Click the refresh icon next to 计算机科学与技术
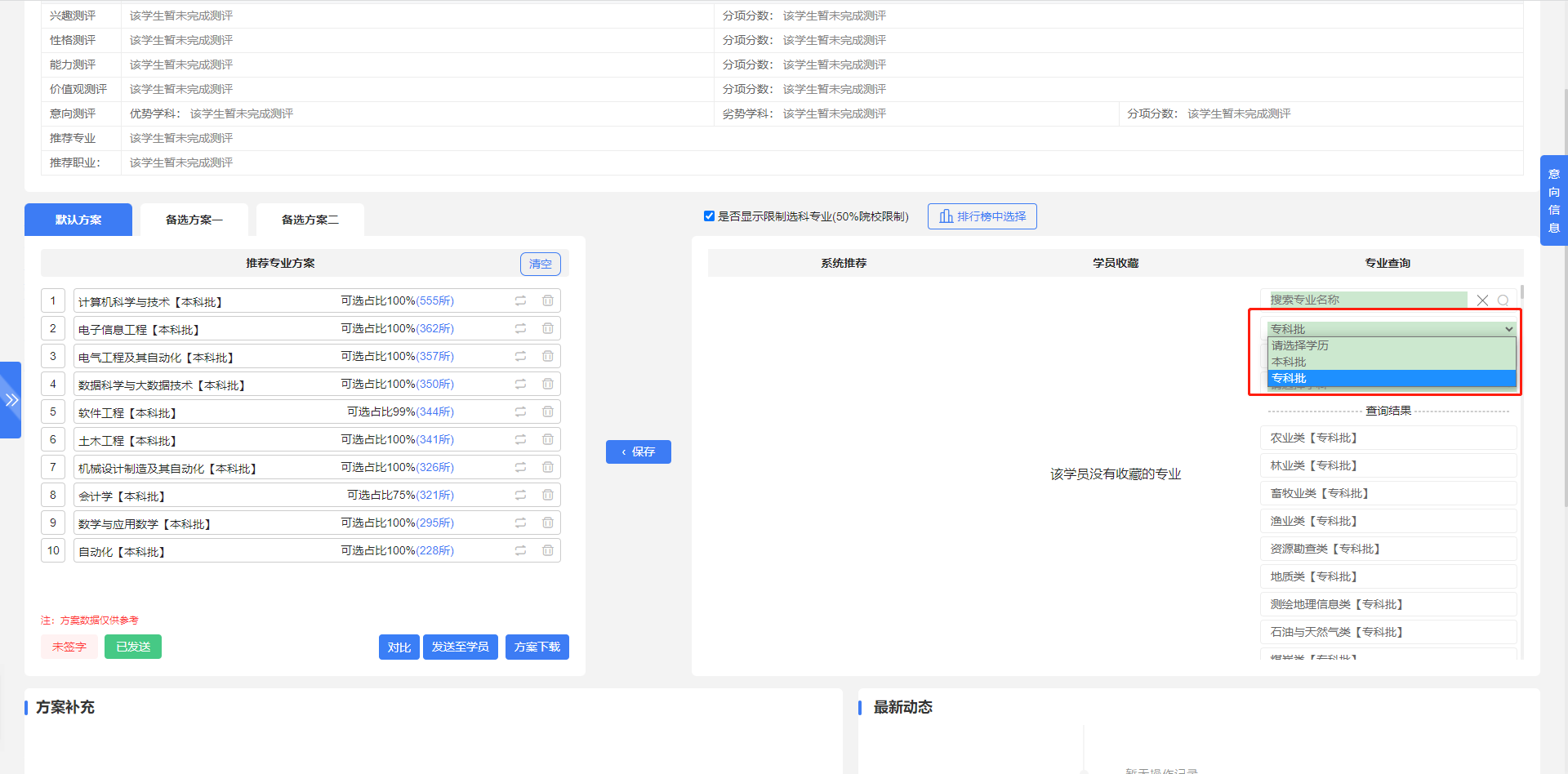This screenshot has width=1568, height=774. click(521, 300)
